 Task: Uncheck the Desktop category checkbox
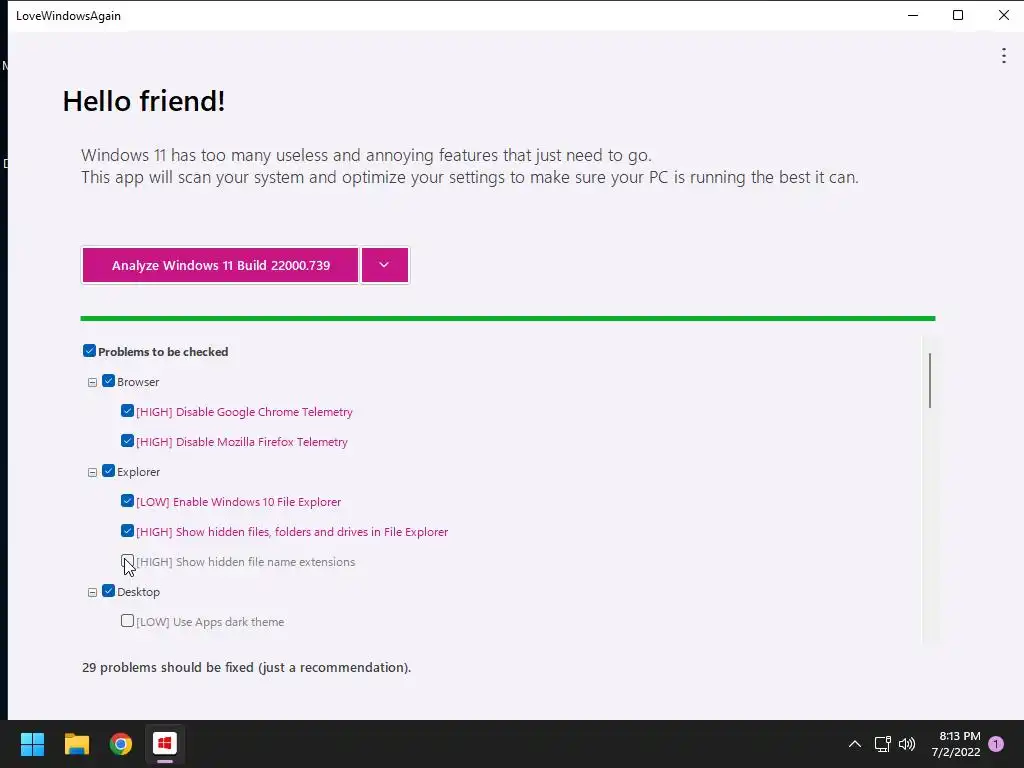[x=108, y=591]
